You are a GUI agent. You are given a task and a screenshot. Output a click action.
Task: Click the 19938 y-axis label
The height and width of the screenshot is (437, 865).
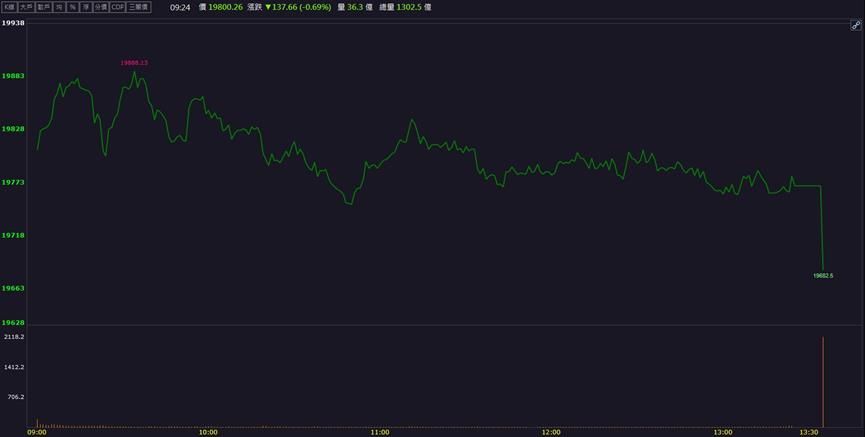(13, 23)
